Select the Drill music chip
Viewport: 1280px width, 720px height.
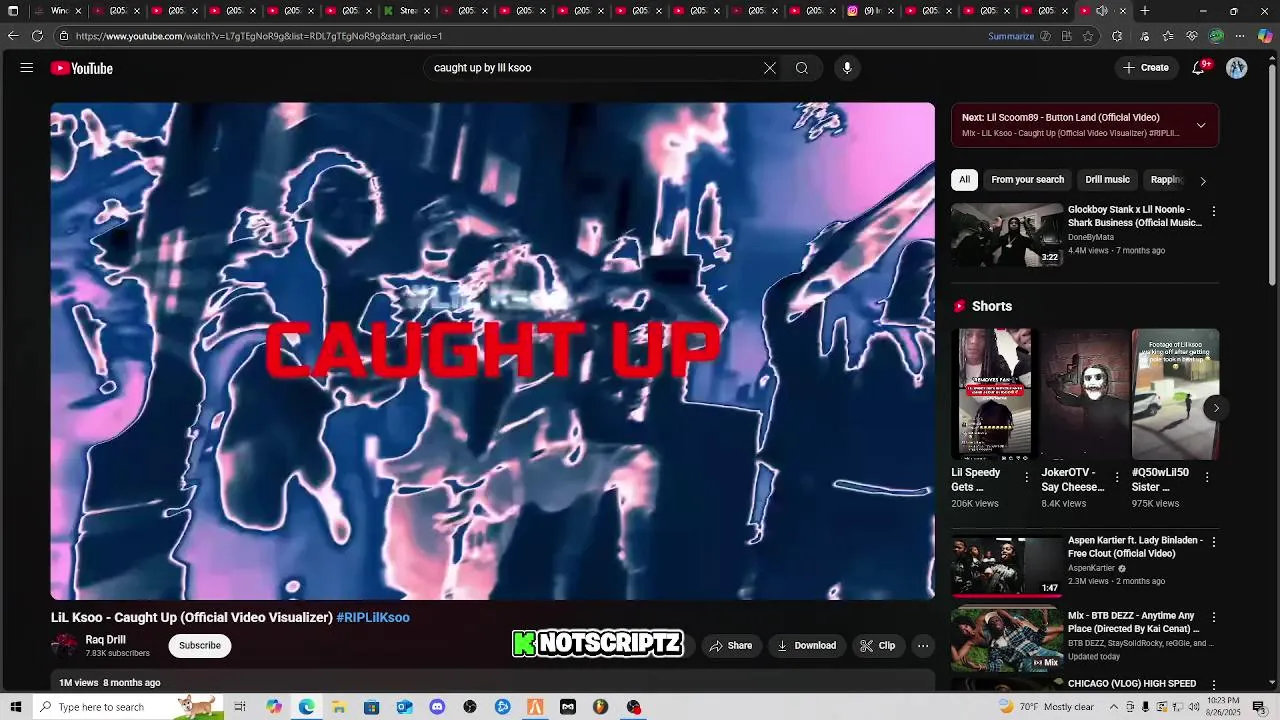(x=1108, y=180)
